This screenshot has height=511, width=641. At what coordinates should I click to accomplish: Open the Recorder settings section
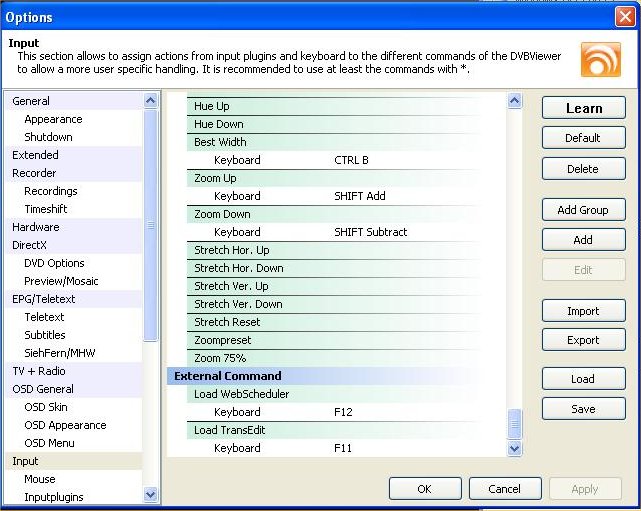click(34, 173)
